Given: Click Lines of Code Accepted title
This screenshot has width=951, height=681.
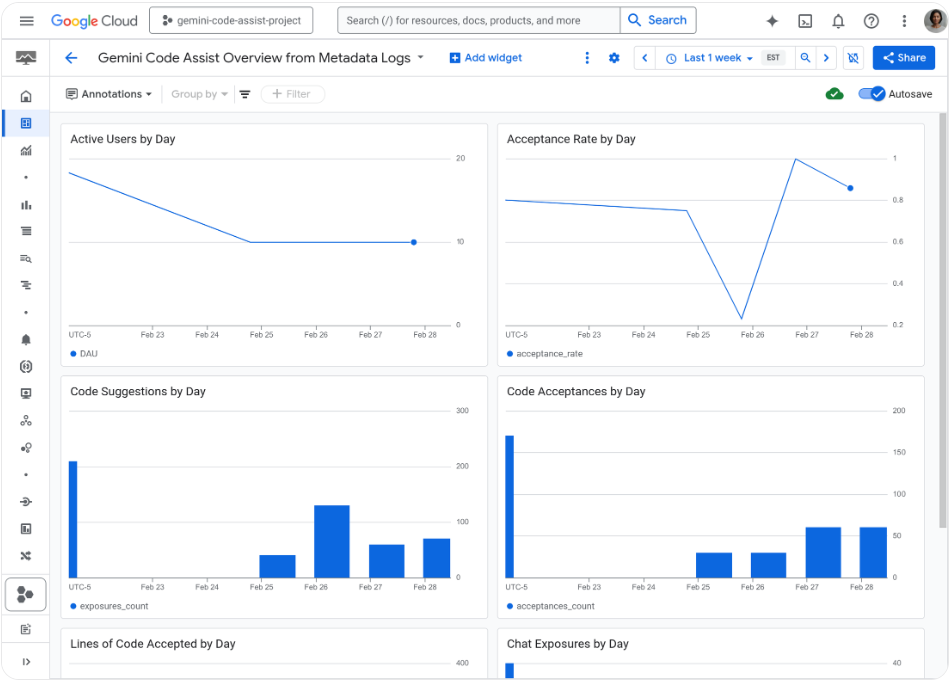Looking at the screenshot, I should pyautogui.click(x=152, y=643).
